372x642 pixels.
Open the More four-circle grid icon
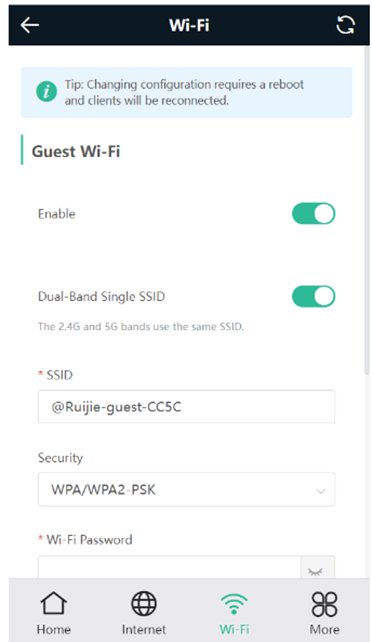[x=325, y=604]
